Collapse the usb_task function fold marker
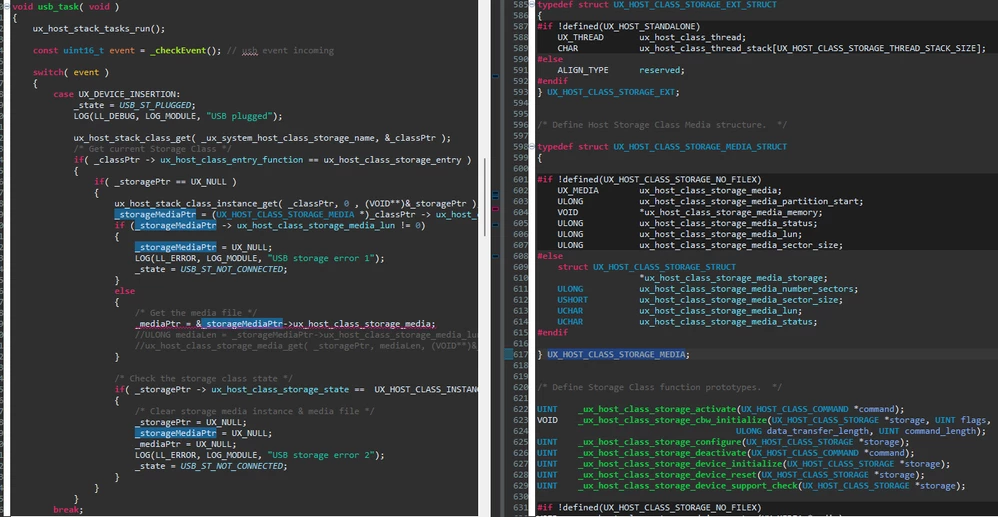Image resolution: width=998 pixels, height=517 pixels. click(x=6, y=6)
